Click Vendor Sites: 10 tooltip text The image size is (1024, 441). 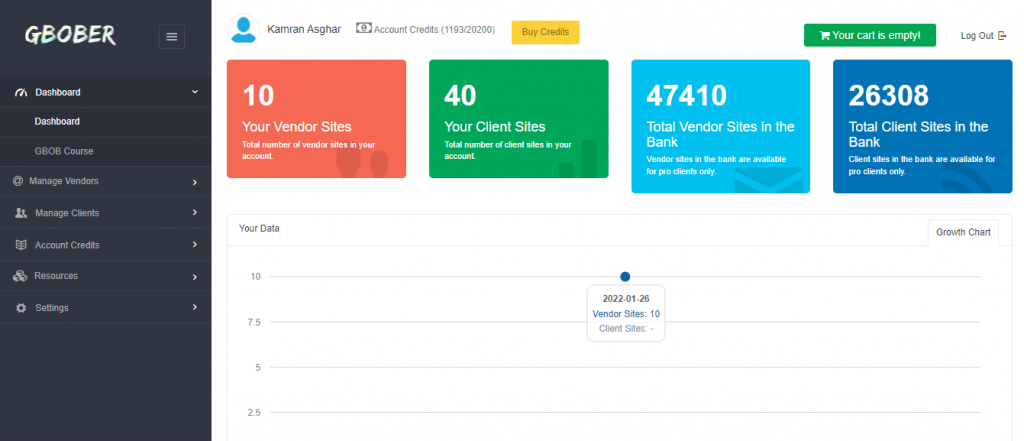[x=626, y=314]
